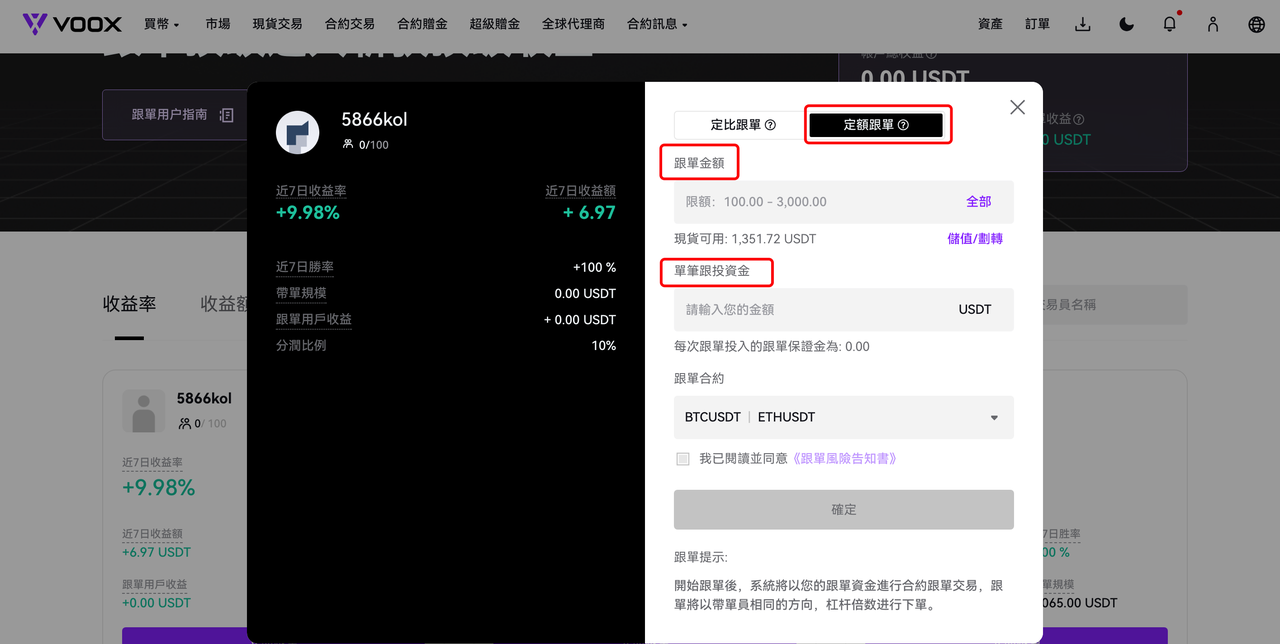Switch to the 定比跟單 tab
This screenshot has width=1280, height=644.
pyautogui.click(x=738, y=125)
